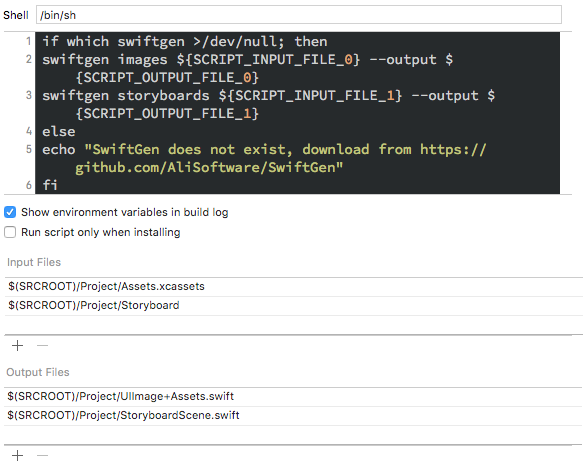The width and height of the screenshot is (584, 471).
Task: Enable Run script only when installing
Action: pos(10,232)
